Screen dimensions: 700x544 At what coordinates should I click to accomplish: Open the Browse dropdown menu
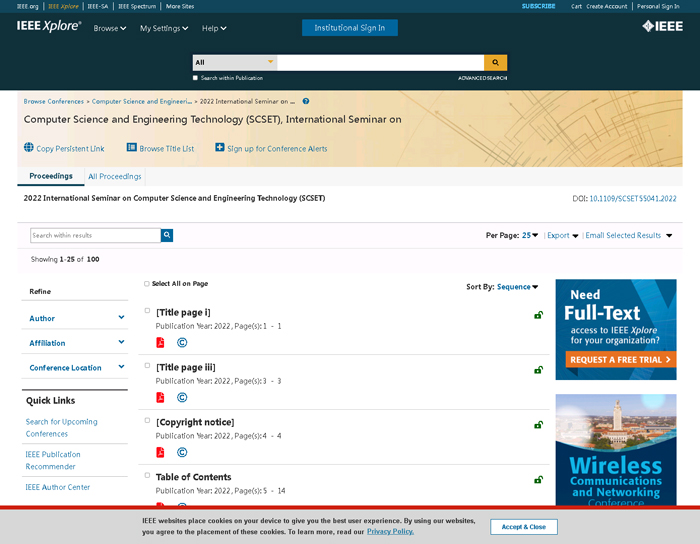110,28
